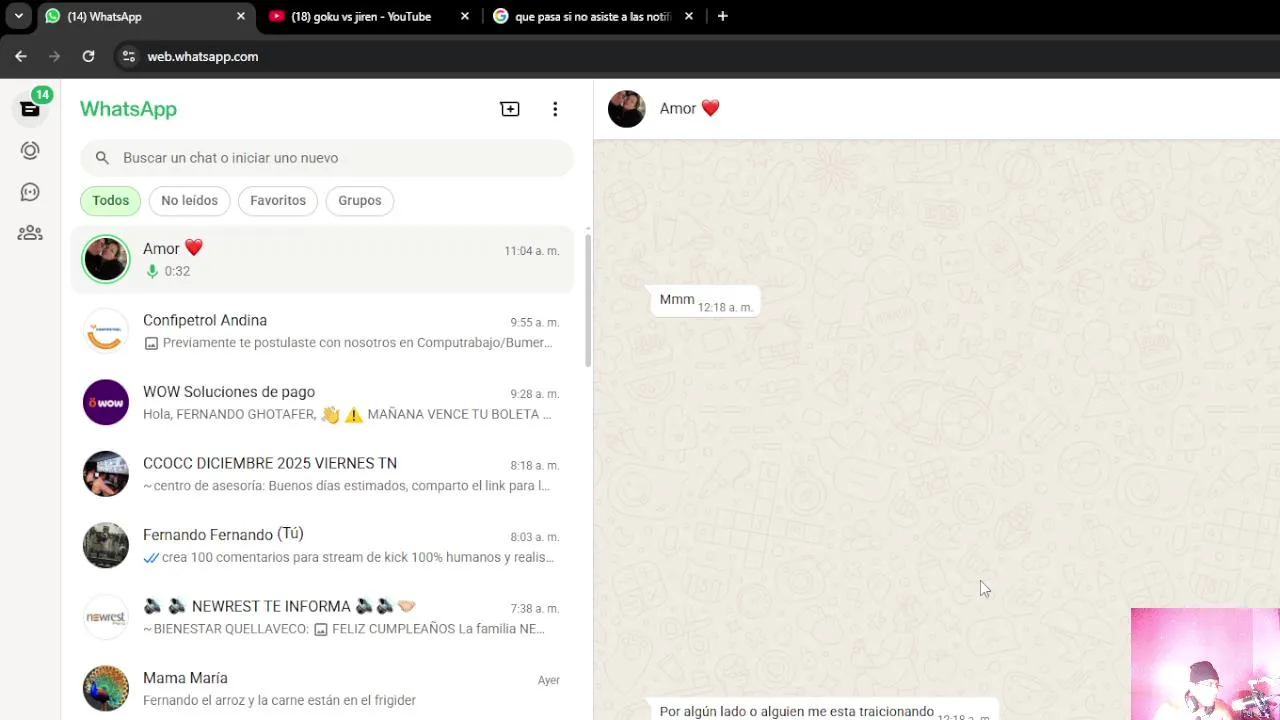Open the WOW Soluciones de pago chat

(322, 402)
